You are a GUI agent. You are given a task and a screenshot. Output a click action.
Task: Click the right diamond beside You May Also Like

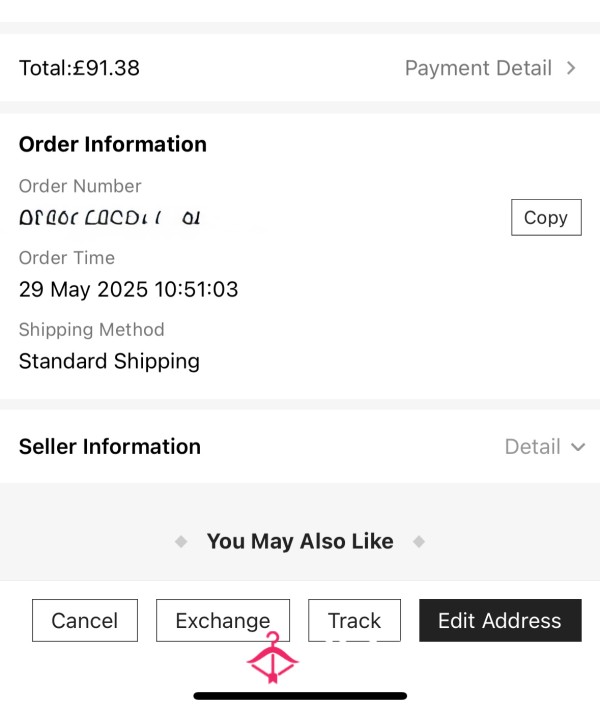(419, 541)
